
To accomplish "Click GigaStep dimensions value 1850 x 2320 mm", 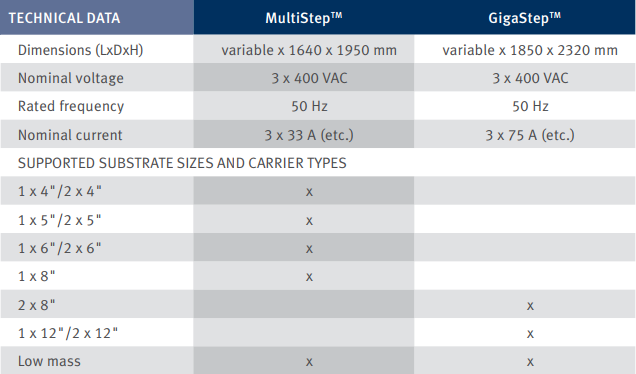I will (530, 50).
